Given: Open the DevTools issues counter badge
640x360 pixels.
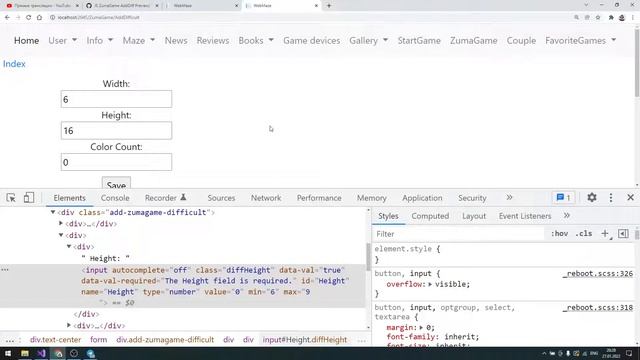Looking at the screenshot, I should pyautogui.click(x=564, y=198).
